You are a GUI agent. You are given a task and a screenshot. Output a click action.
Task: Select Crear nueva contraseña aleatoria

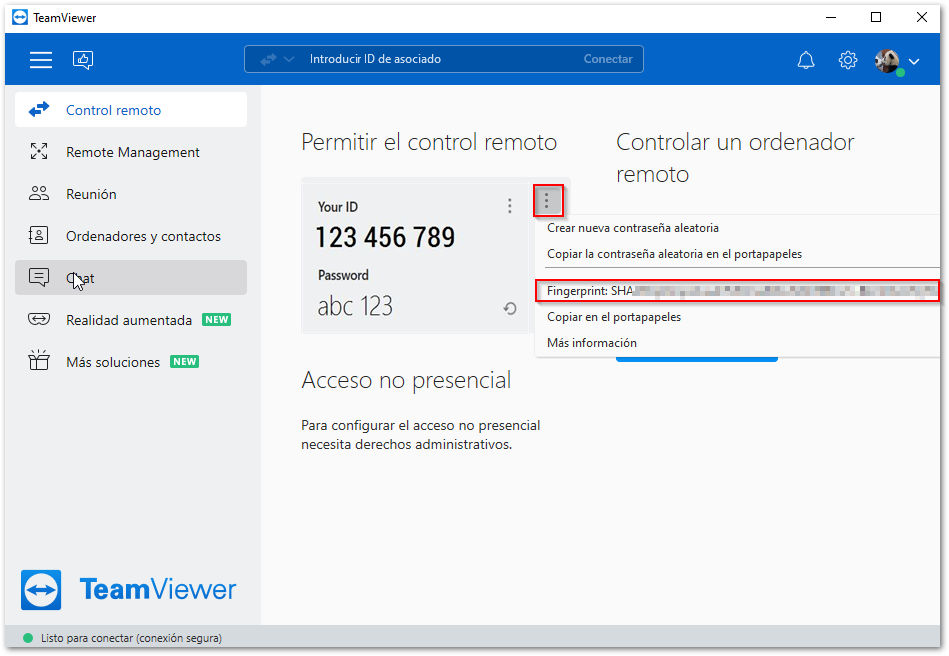click(x=632, y=228)
